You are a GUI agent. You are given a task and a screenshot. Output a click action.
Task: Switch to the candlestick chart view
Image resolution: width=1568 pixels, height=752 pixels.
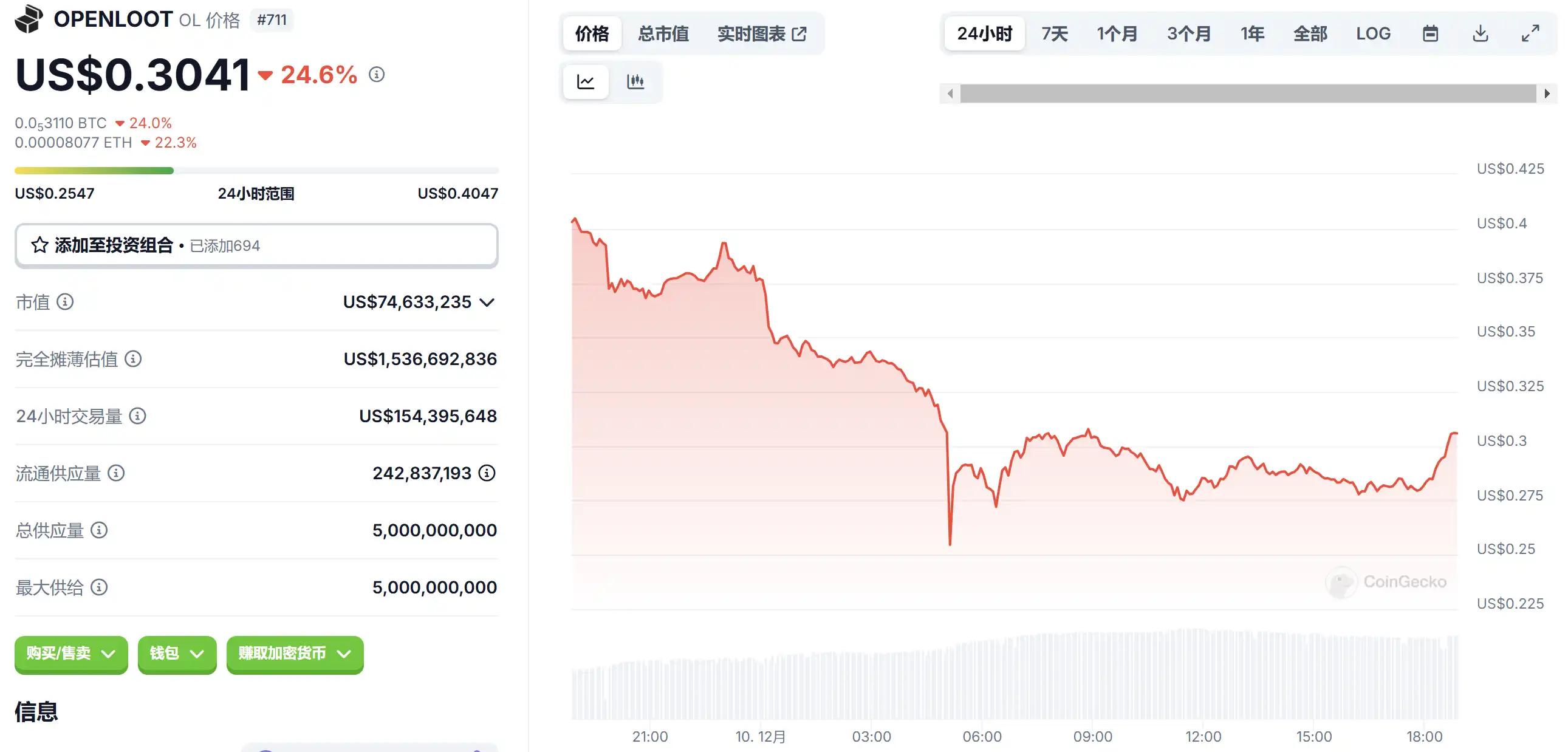pos(635,81)
